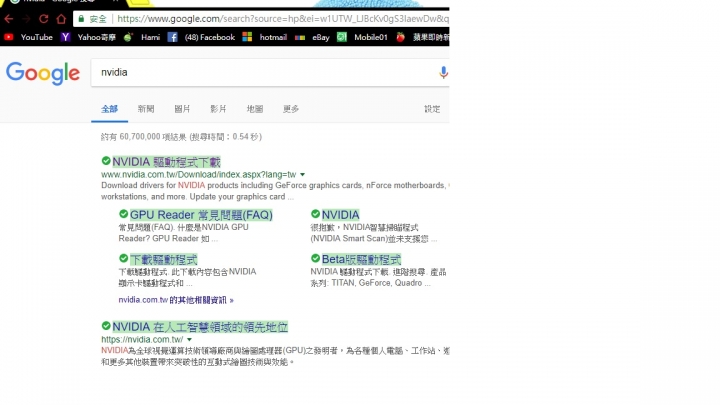Switch to the 地圖 tab
This screenshot has height=405, width=720.
pyautogui.click(x=254, y=109)
